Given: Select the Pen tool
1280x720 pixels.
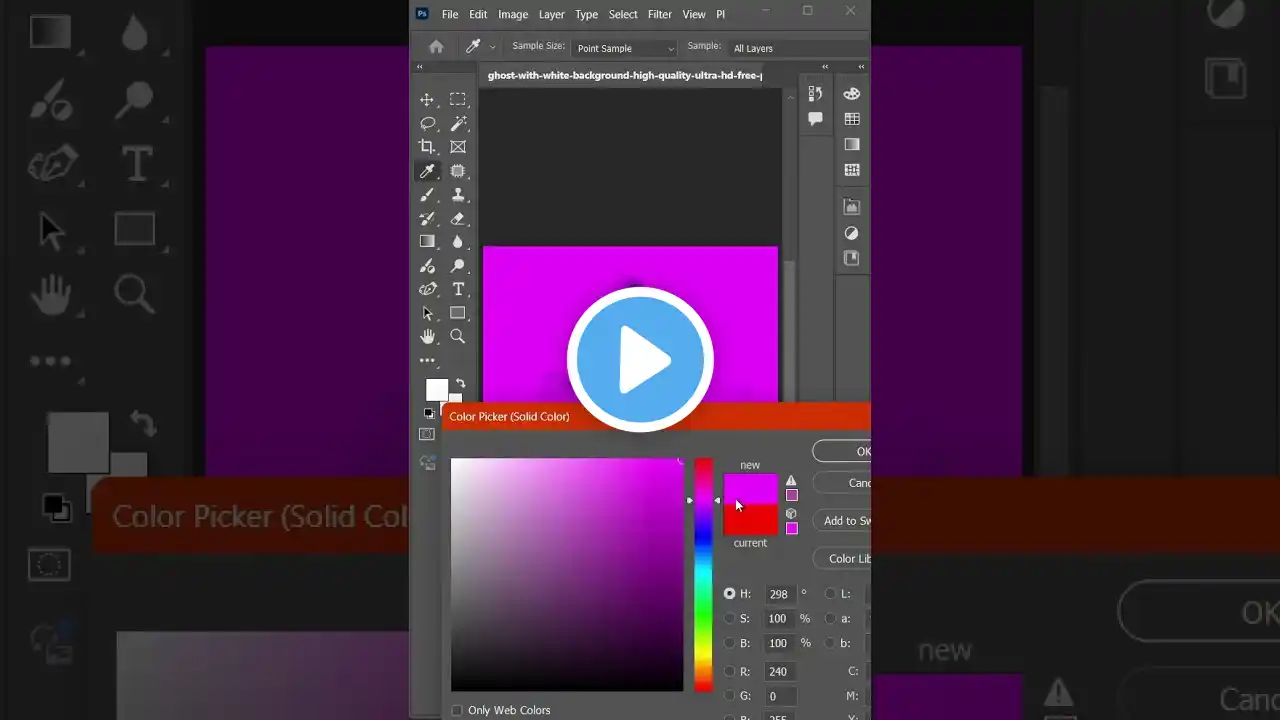Looking at the screenshot, I should click(x=427, y=289).
